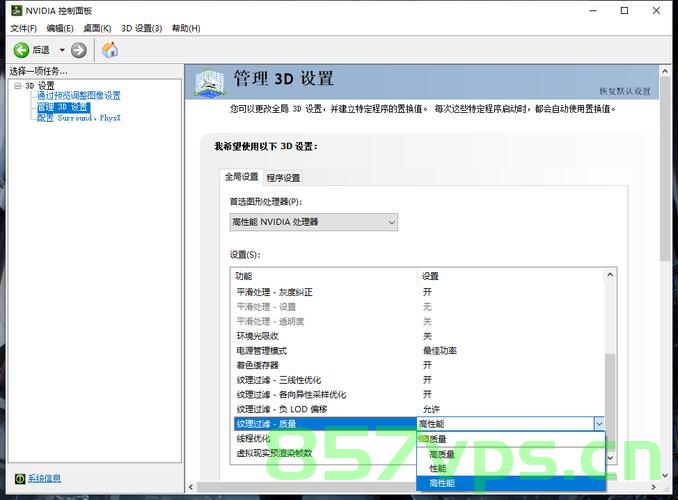Click the system information icon beside 系统信息
Image resolution: width=678 pixels, height=500 pixels.
pyautogui.click(x=20, y=478)
